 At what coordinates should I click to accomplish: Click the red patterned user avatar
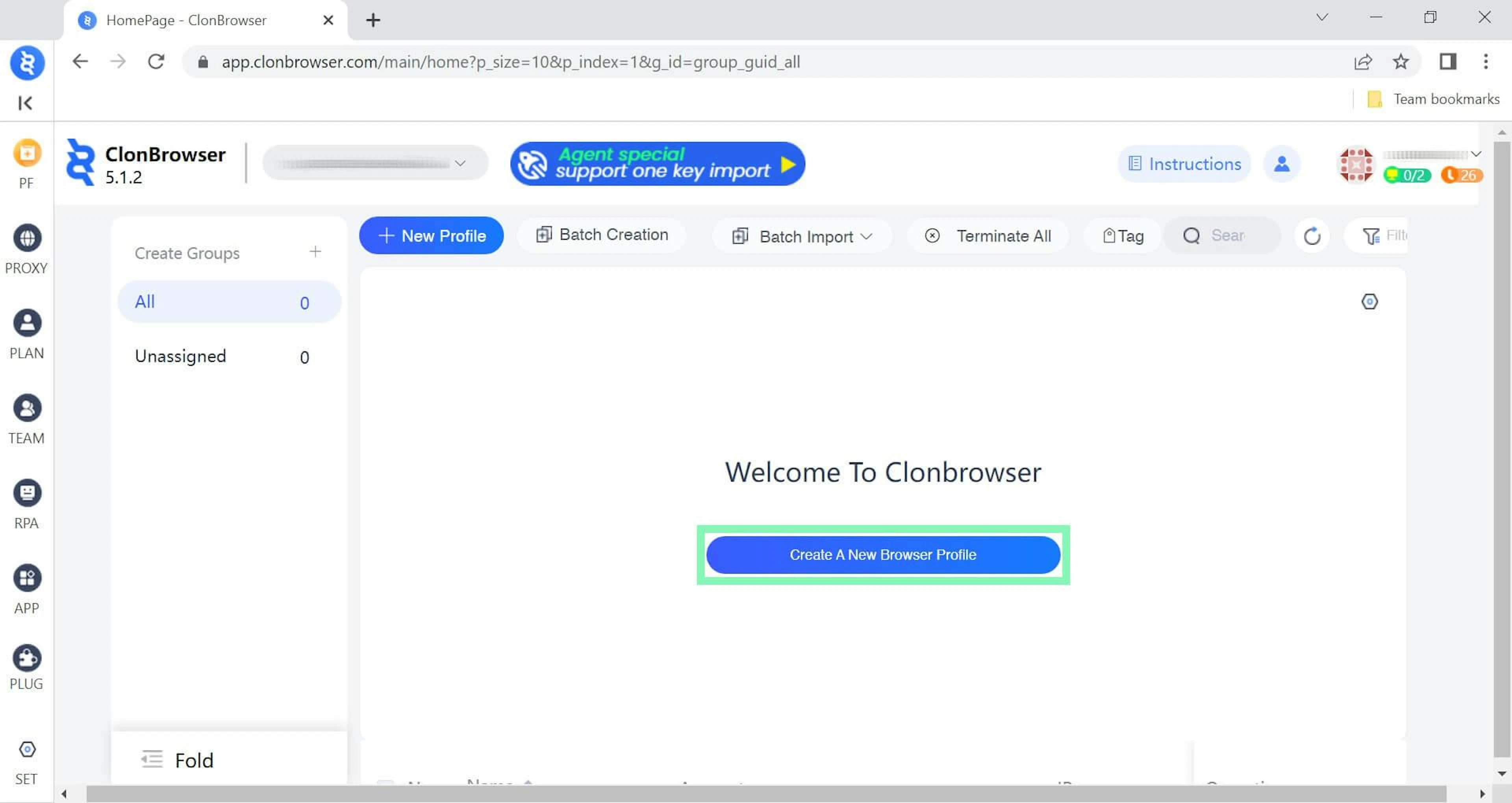[x=1355, y=165]
